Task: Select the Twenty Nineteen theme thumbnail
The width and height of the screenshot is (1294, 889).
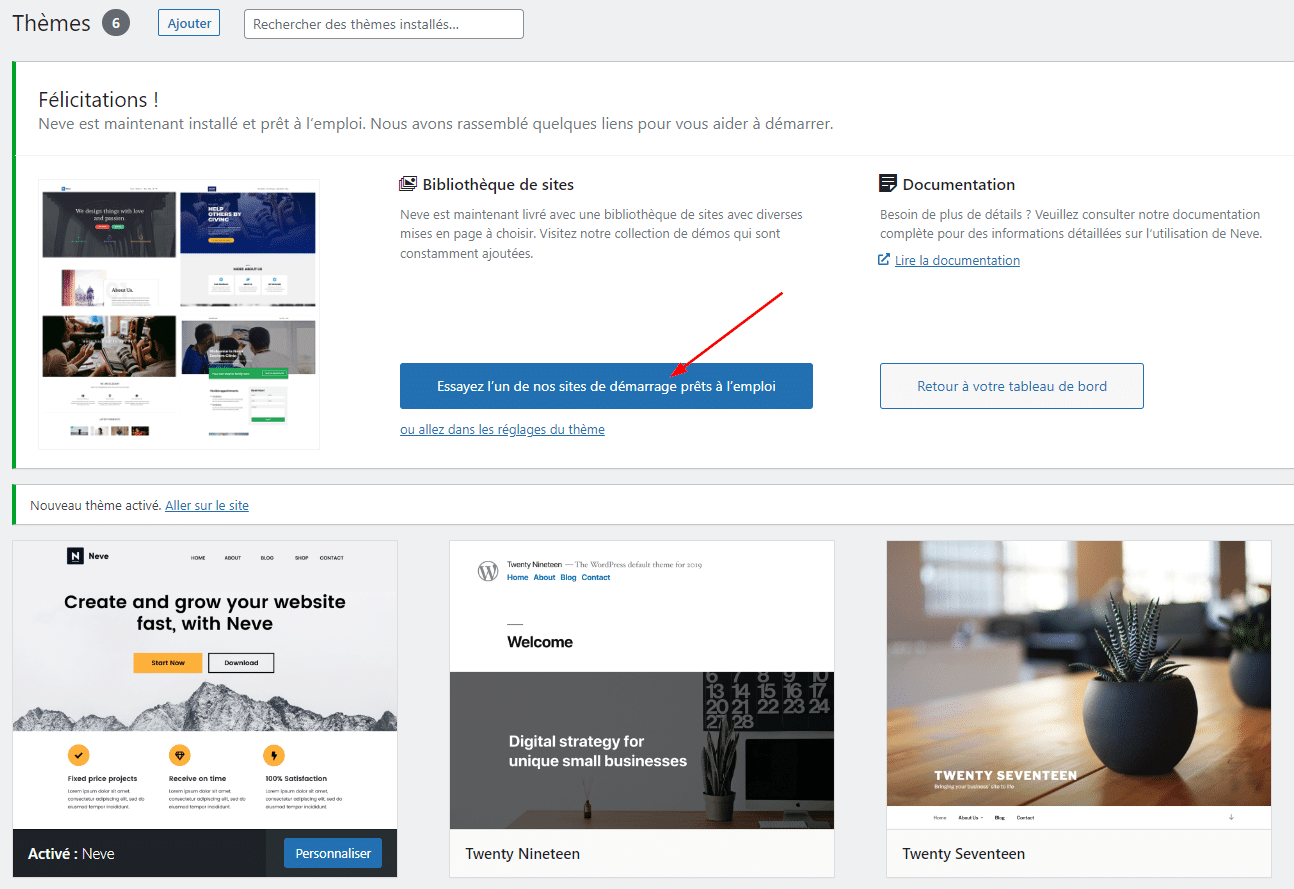Action: [641, 685]
